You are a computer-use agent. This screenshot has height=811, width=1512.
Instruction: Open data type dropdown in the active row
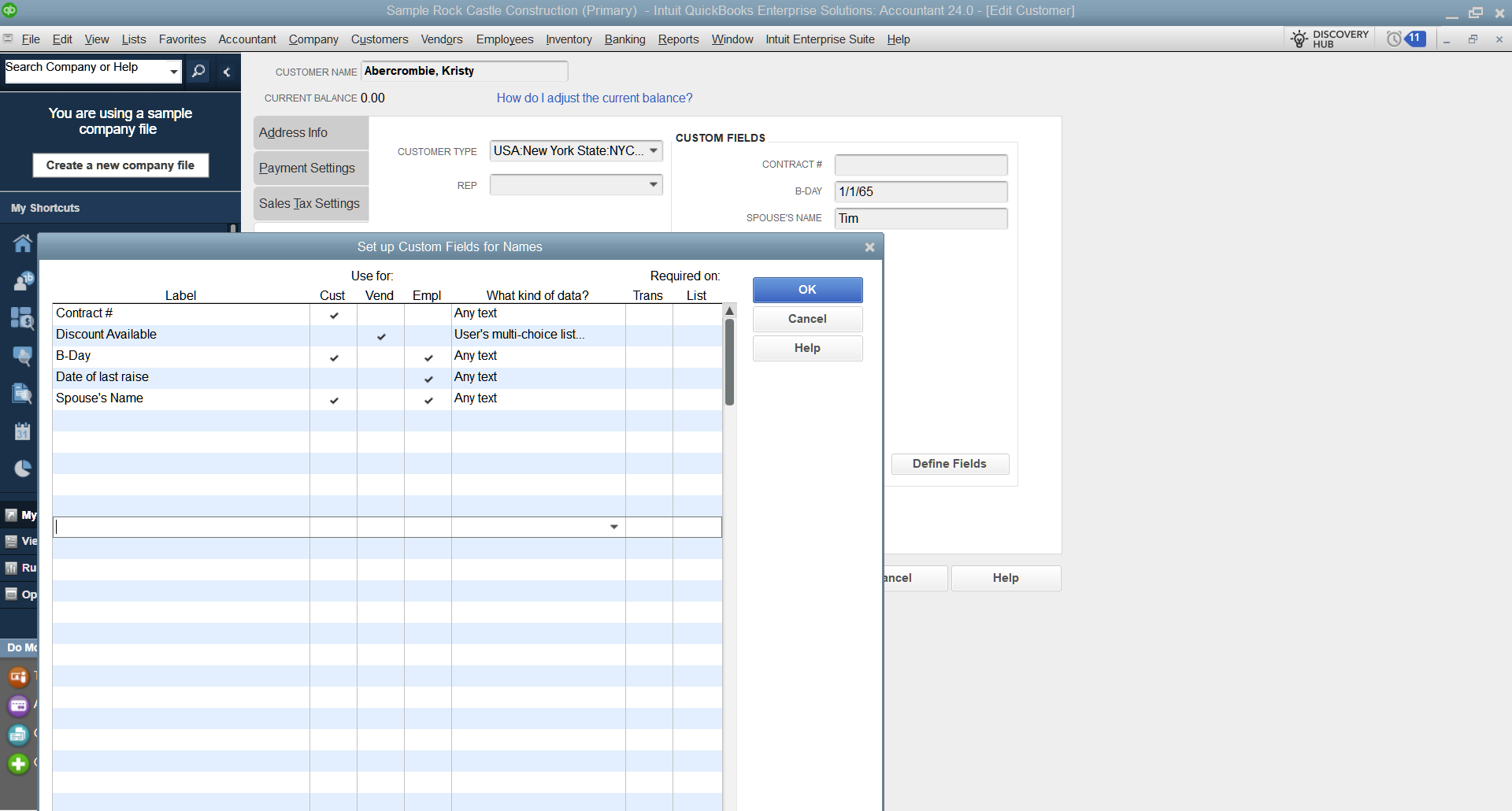coord(614,527)
